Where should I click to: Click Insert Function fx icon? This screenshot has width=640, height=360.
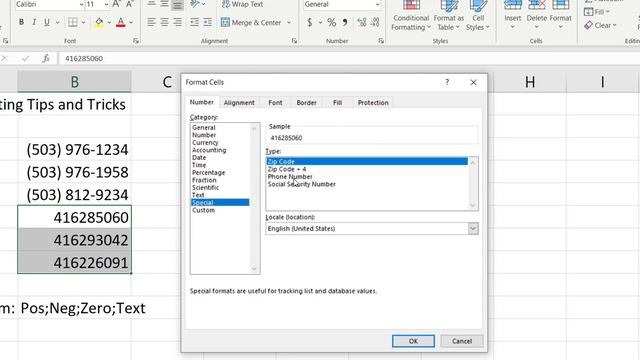tap(46, 58)
